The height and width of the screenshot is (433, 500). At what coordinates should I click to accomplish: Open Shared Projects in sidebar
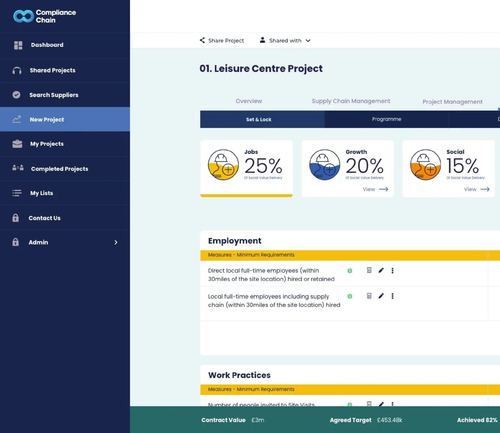(65, 70)
